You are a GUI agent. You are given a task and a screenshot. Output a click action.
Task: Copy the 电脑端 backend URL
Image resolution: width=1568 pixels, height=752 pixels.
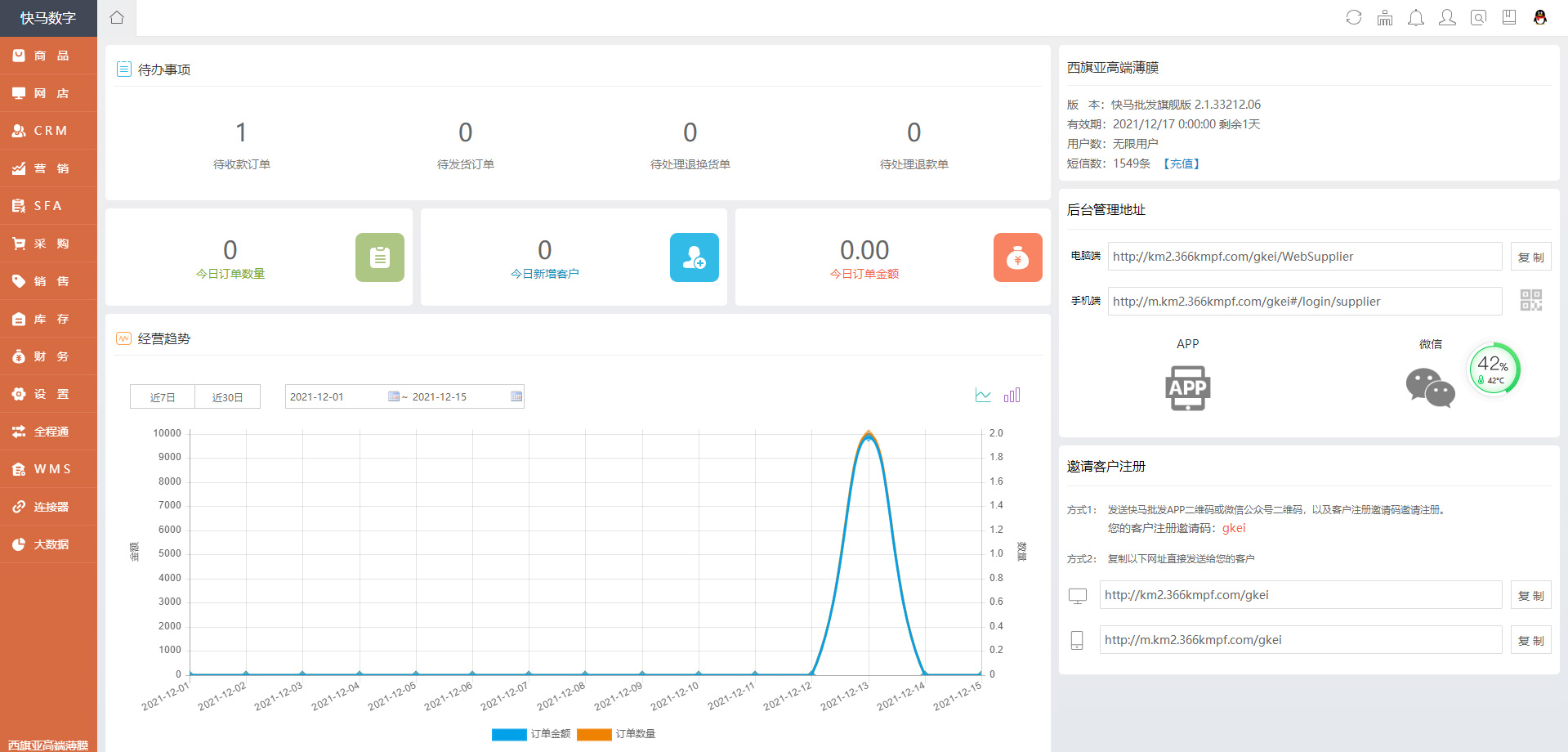point(1530,257)
